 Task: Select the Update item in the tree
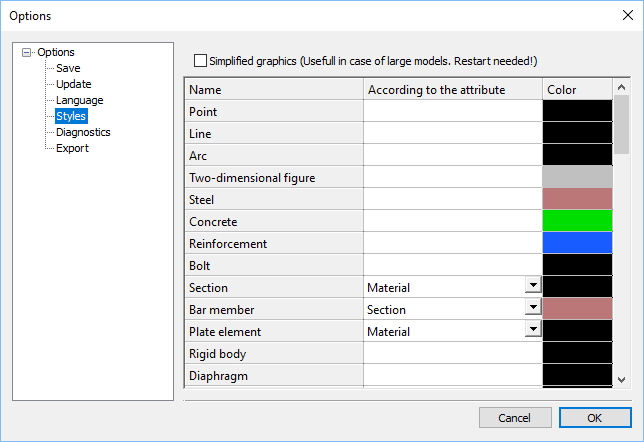tap(74, 84)
